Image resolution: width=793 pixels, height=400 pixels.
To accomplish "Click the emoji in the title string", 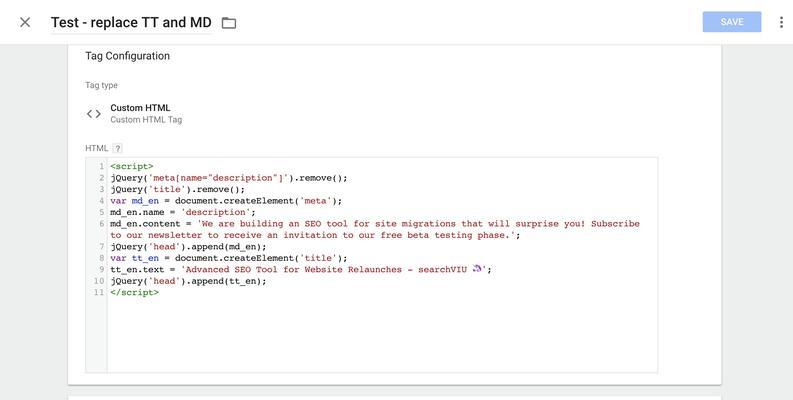I will [478, 269].
